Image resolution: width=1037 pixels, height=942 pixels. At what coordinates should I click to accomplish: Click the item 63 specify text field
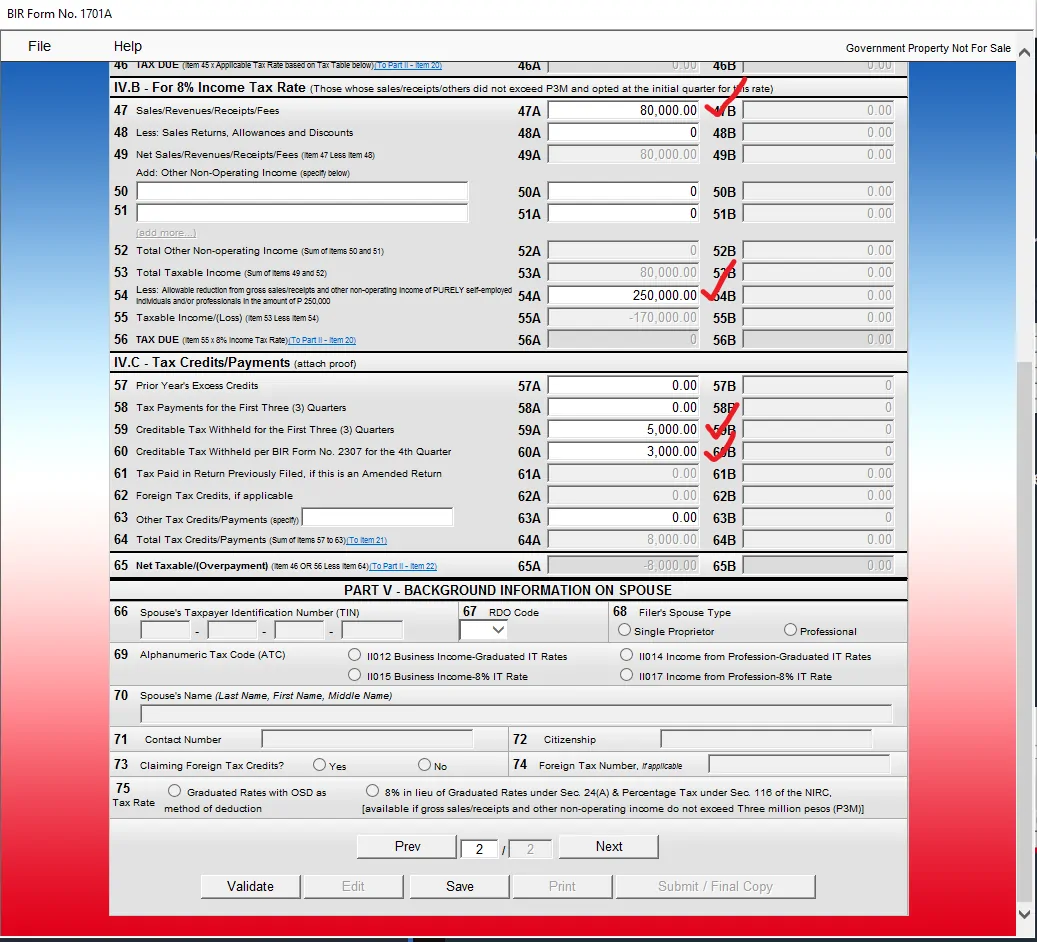(x=377, y=517)
